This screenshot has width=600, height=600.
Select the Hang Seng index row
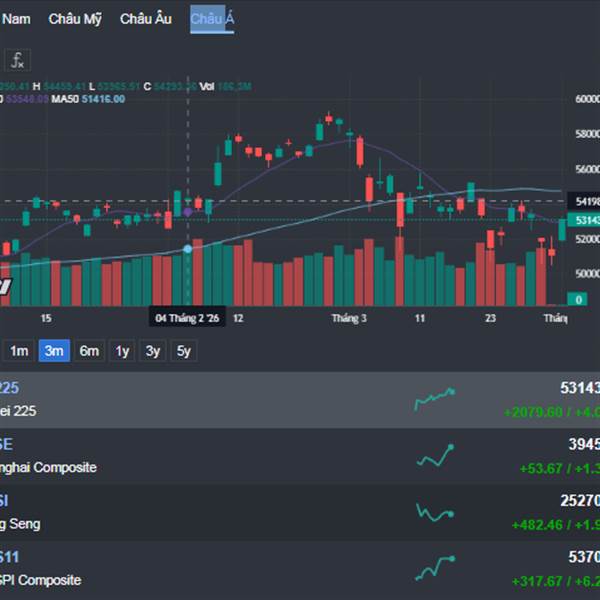[x=300, y=513]
